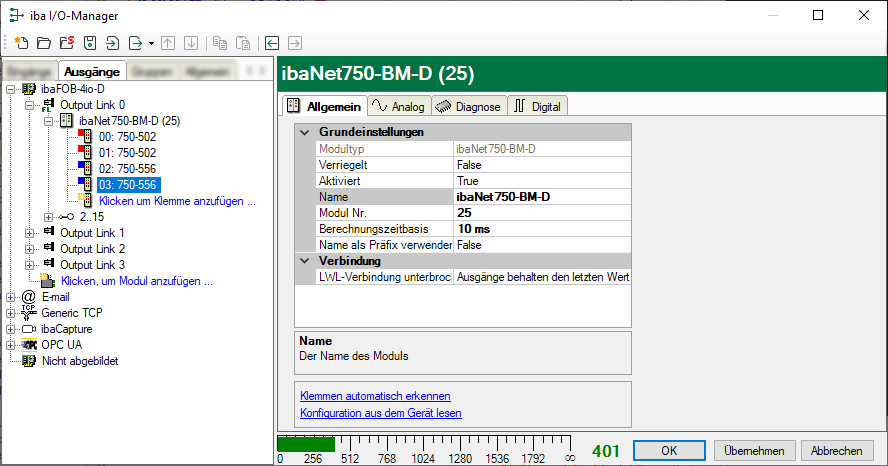Collapse the Grundeinstellungen property section
This screenshot has height=466, width=888.
pos(305,132)
